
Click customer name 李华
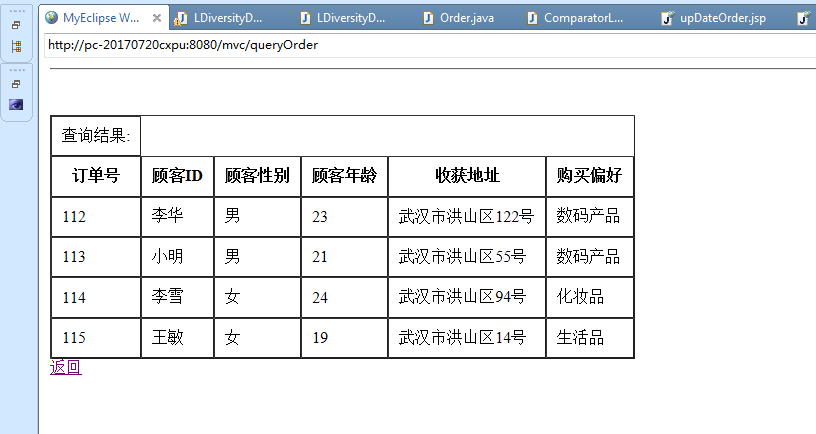[168, 215]
